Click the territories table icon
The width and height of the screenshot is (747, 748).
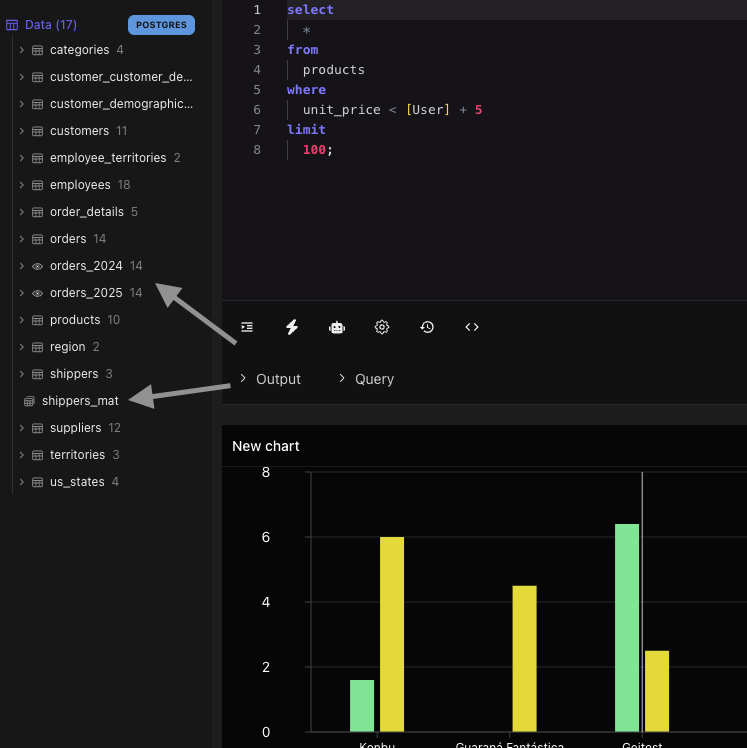point(37,455)
